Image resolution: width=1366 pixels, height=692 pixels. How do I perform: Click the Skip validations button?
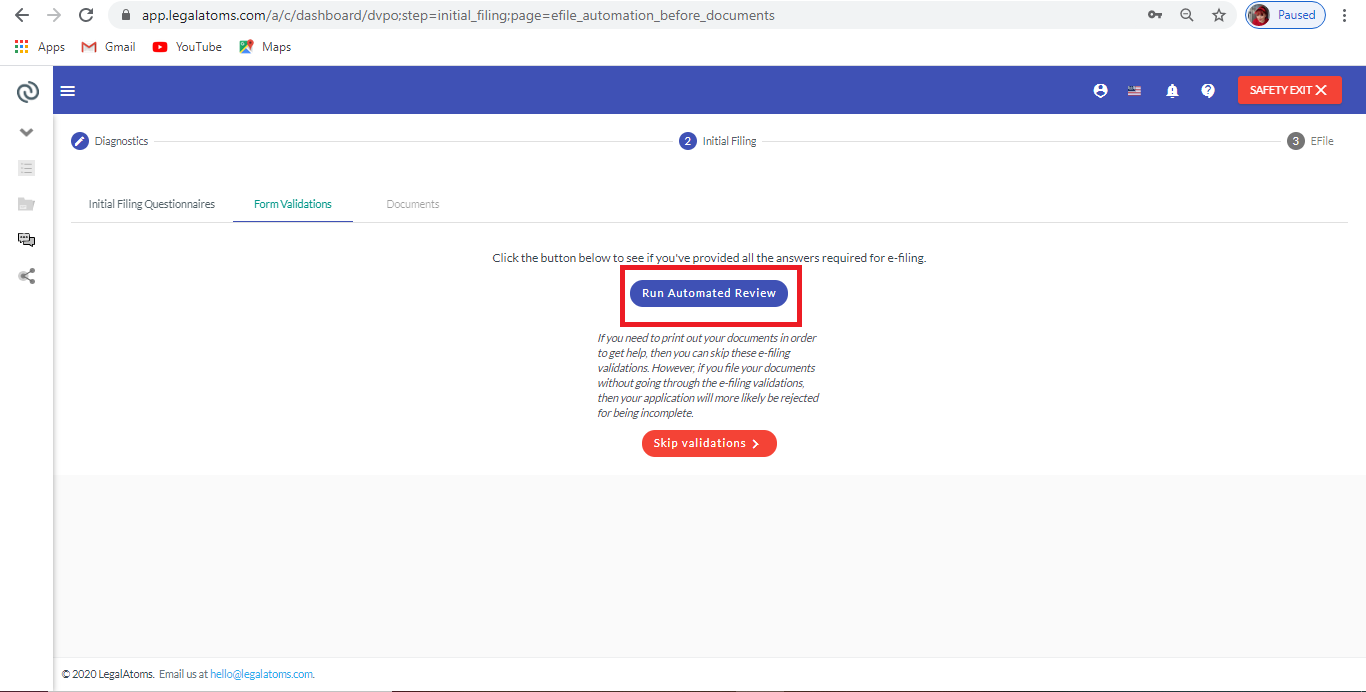tap(709, 443)
